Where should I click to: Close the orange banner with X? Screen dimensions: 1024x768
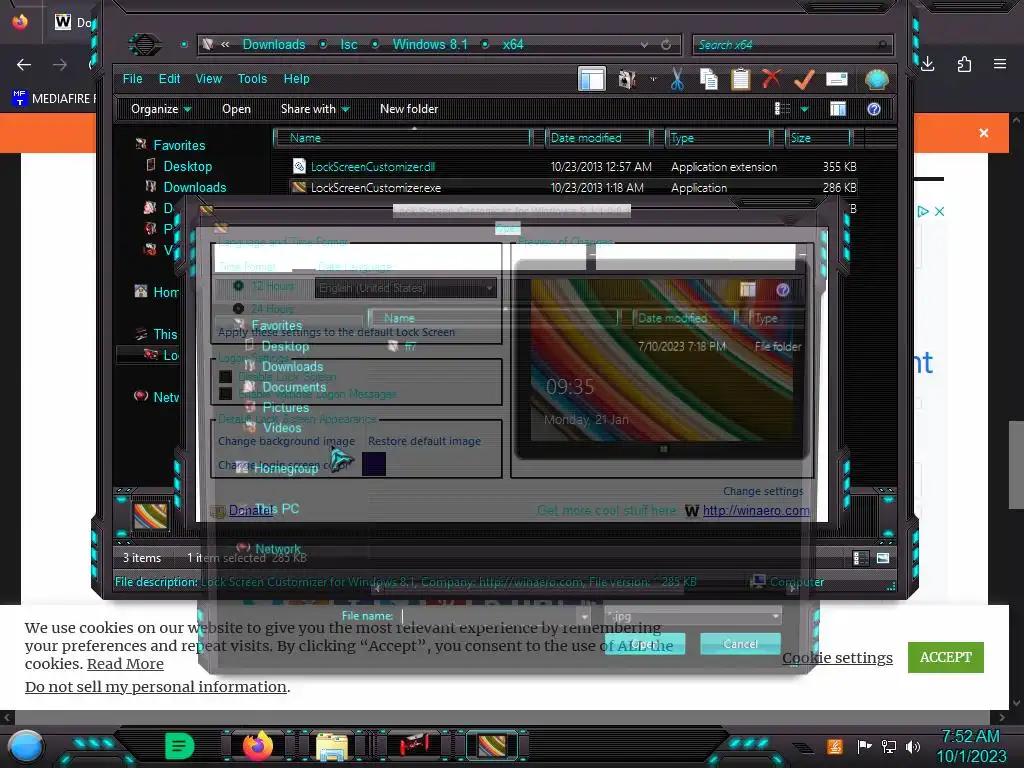pyautogui.click(x=984, y=133)
